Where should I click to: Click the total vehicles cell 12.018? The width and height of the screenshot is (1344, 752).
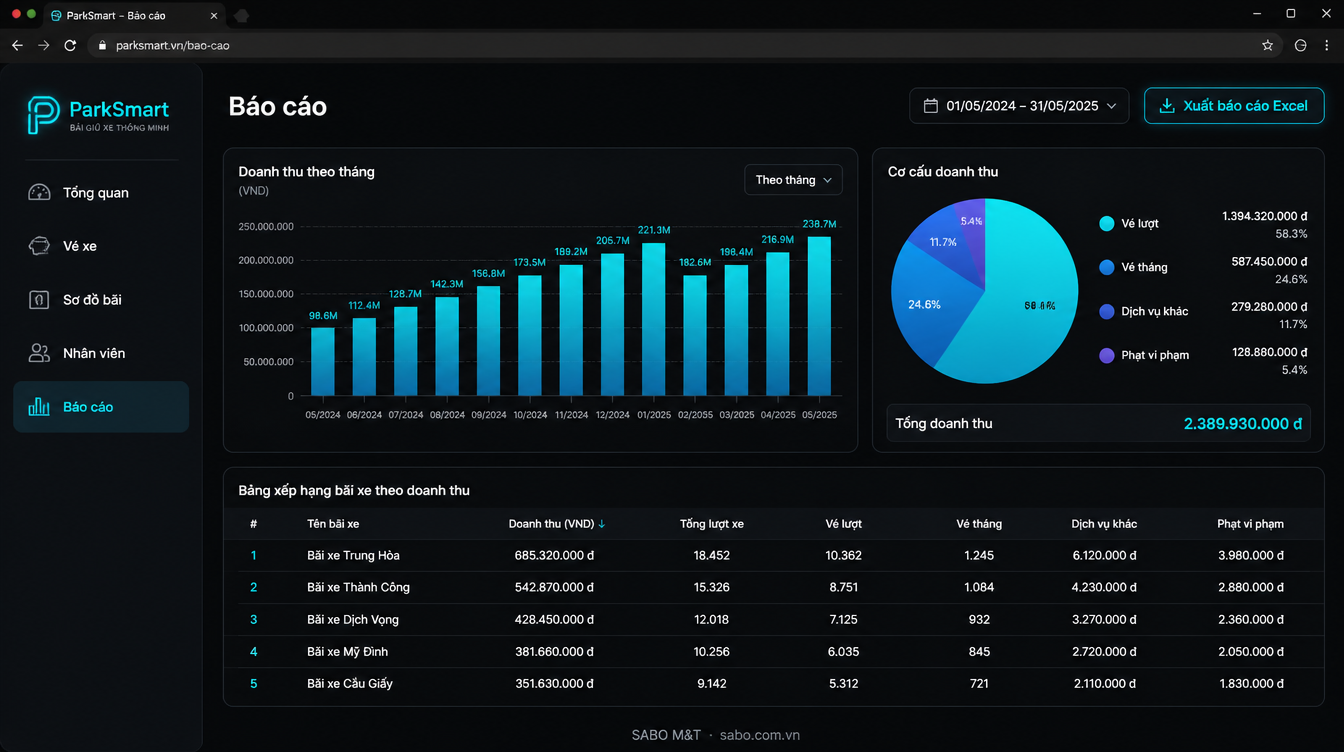pyautogui.click(x=712, y=620)
